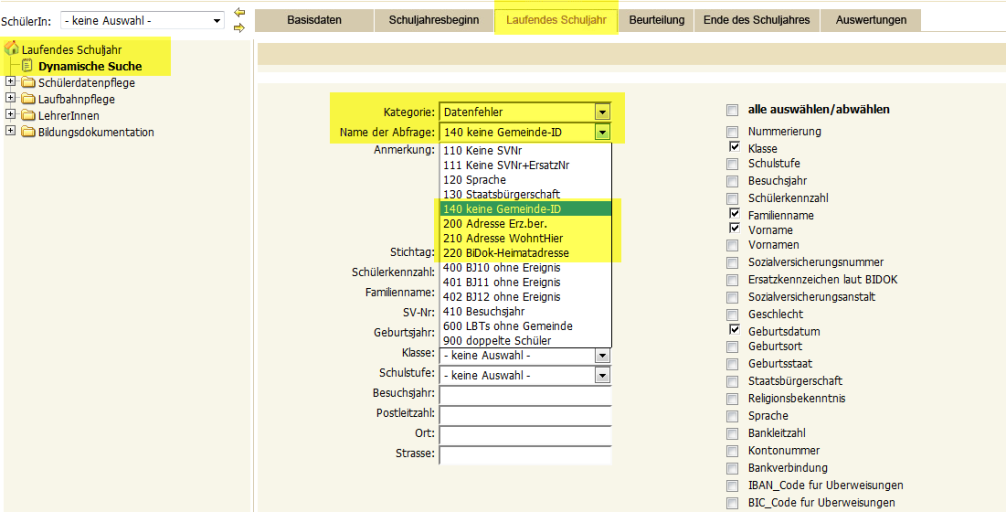1006x512 pixels.
Task: Select query 210 Adresse WohntHier
Action: coord(525,238)
